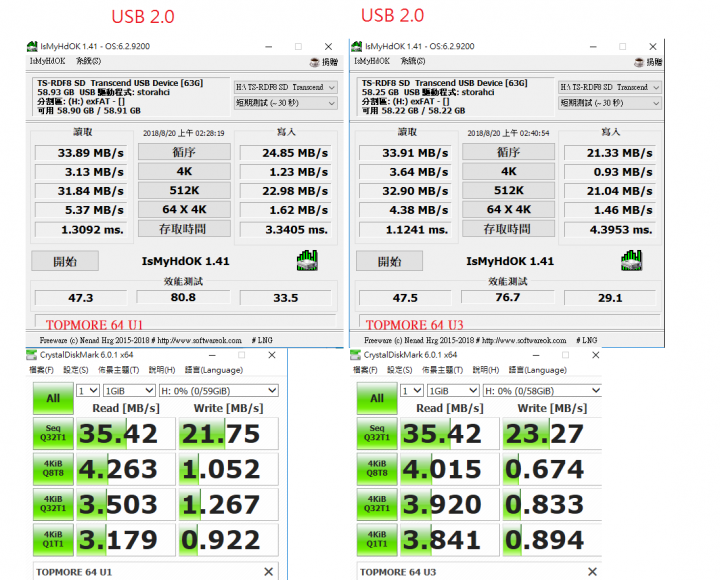The width and height of the screenshot is (720, 580).
Task: Open the 1GiB test size dropdown in right CrystalDiskMark
Action: pyautogui.click(x=453, y=391)
